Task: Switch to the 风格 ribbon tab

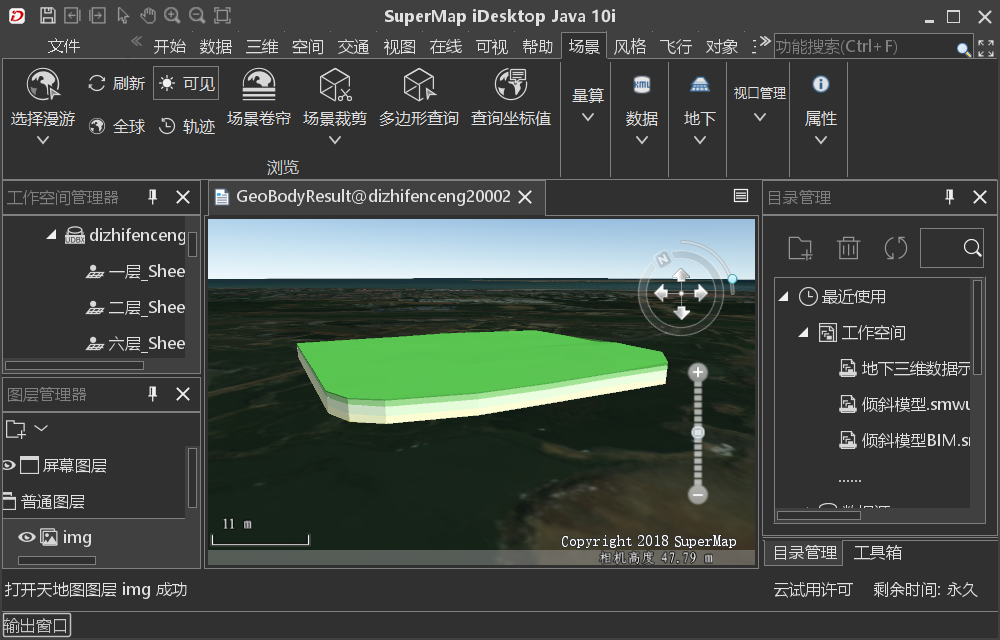Action: (x=629, y=47)
